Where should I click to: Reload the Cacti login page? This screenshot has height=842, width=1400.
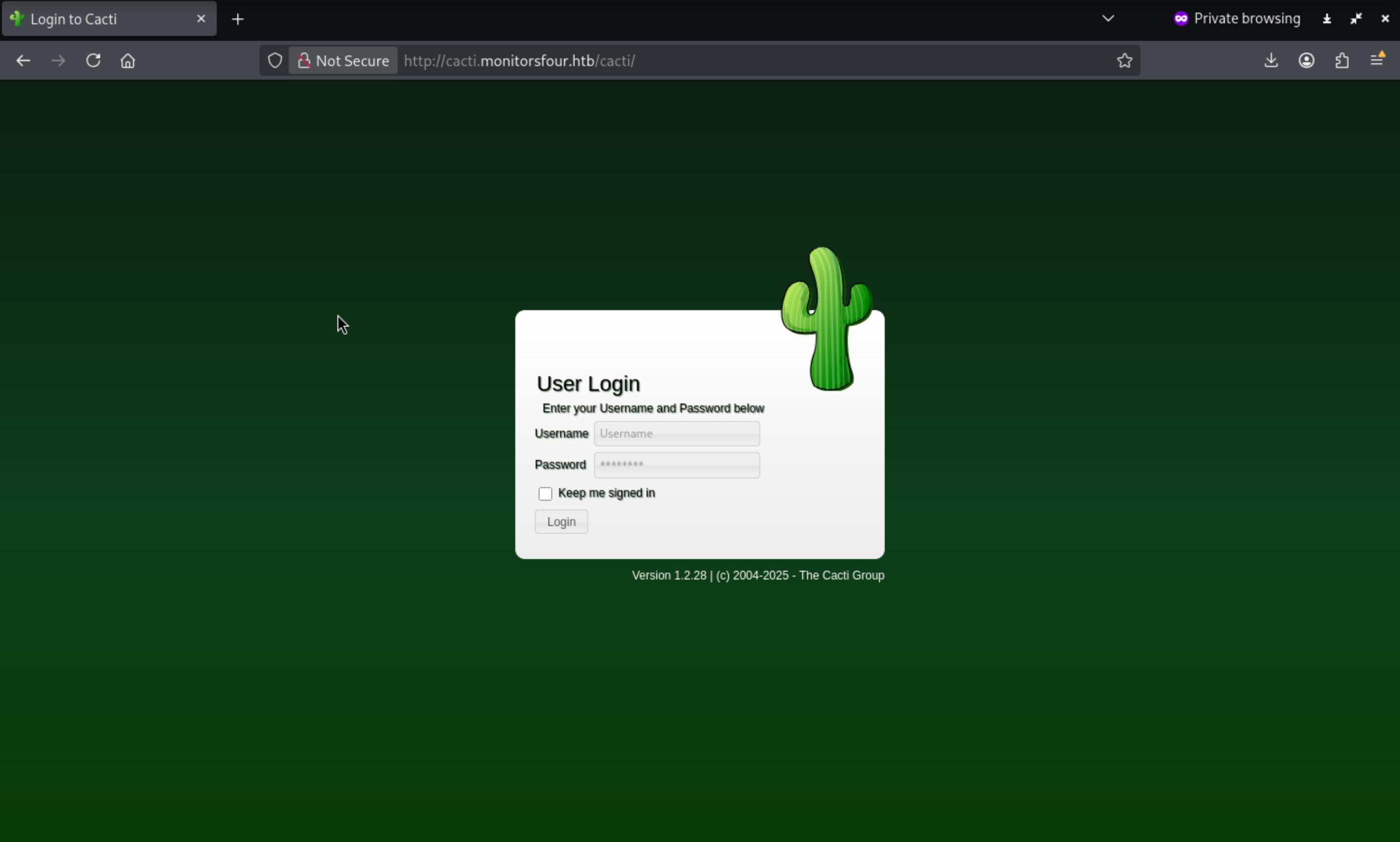(x=93, y=61)
